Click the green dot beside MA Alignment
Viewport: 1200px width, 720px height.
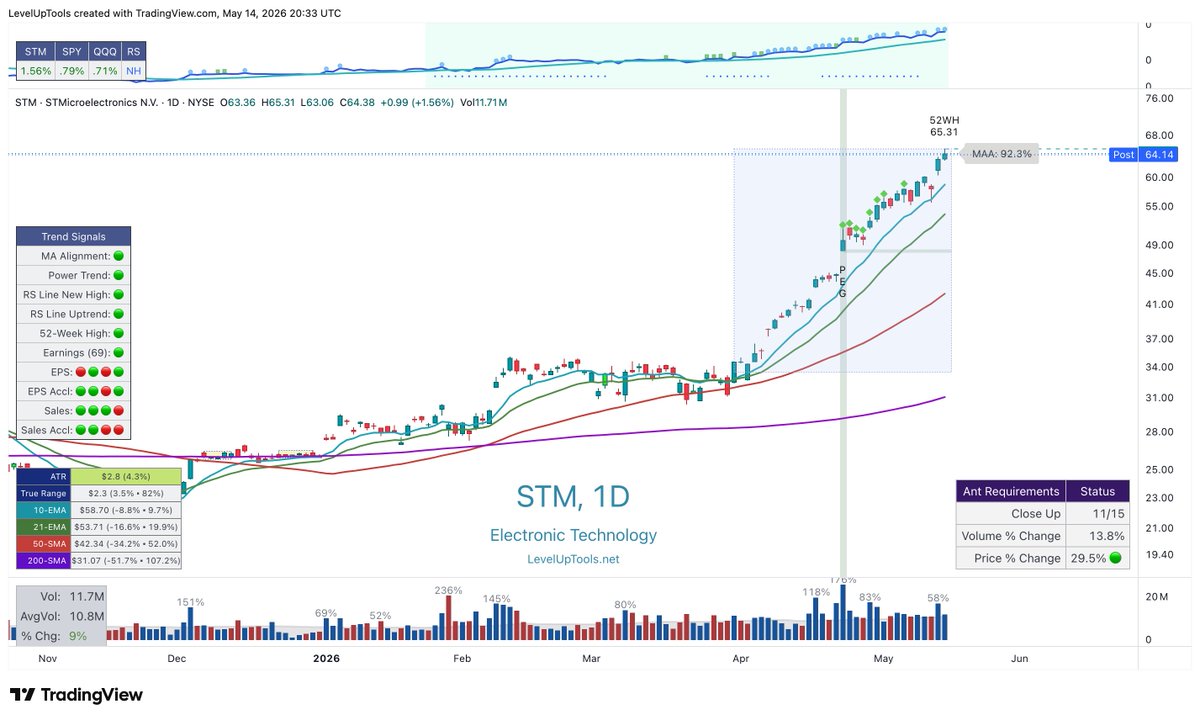coord(118,256)
